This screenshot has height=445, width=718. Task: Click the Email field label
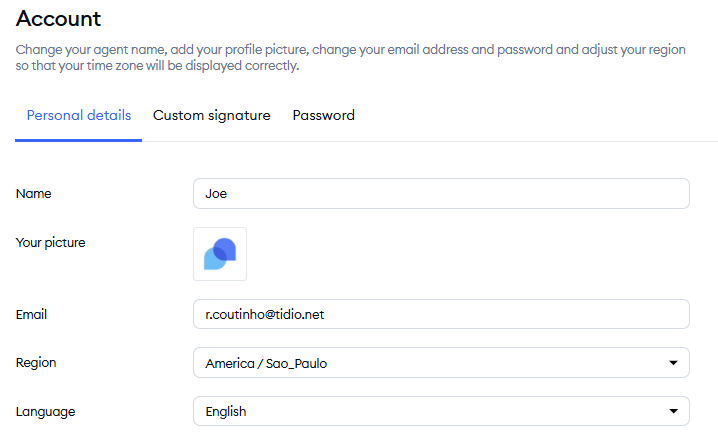click(x=31, y=315)
